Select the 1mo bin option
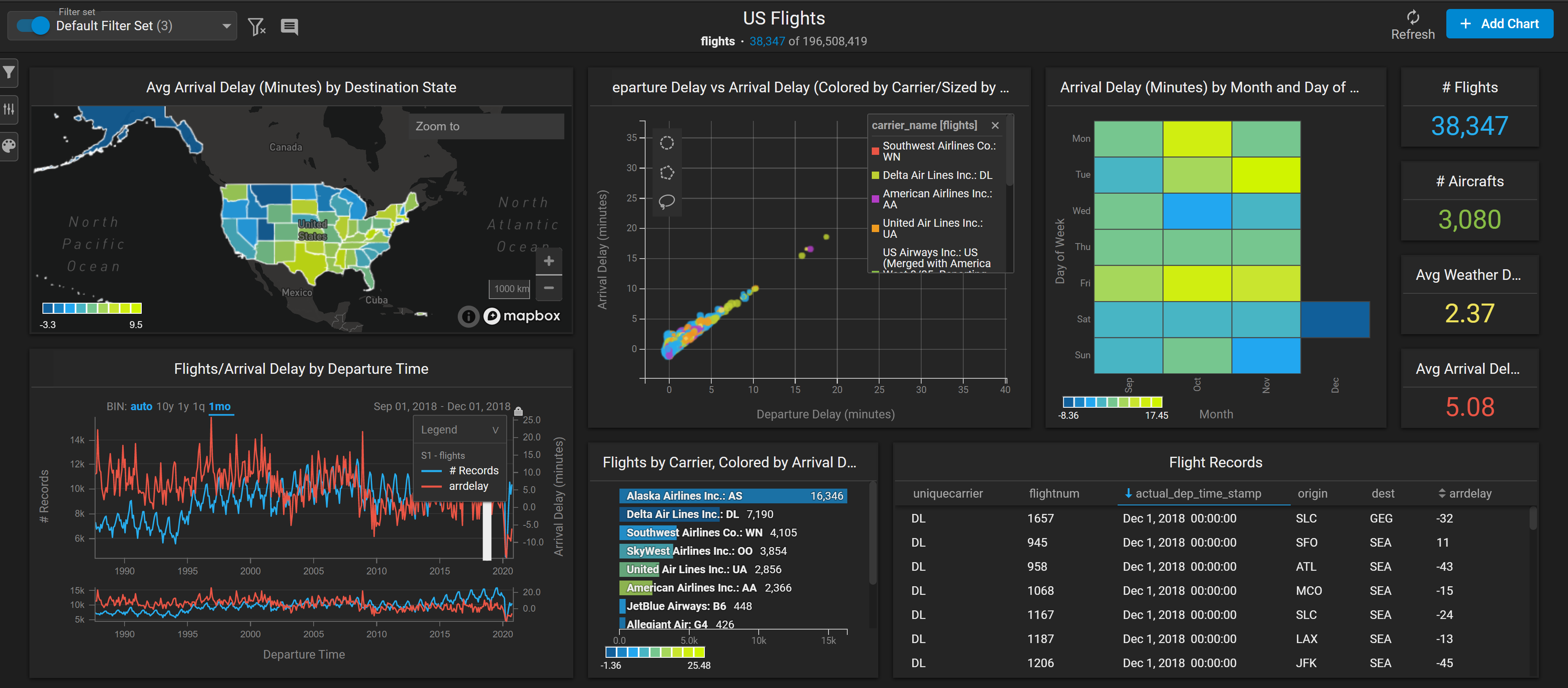 220,406
